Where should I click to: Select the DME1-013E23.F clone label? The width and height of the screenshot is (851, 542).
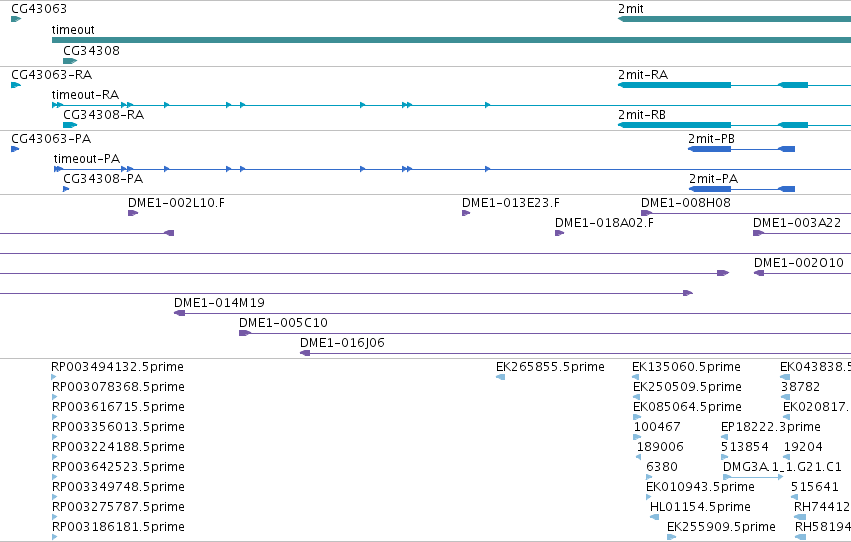[x=511, y=202]
